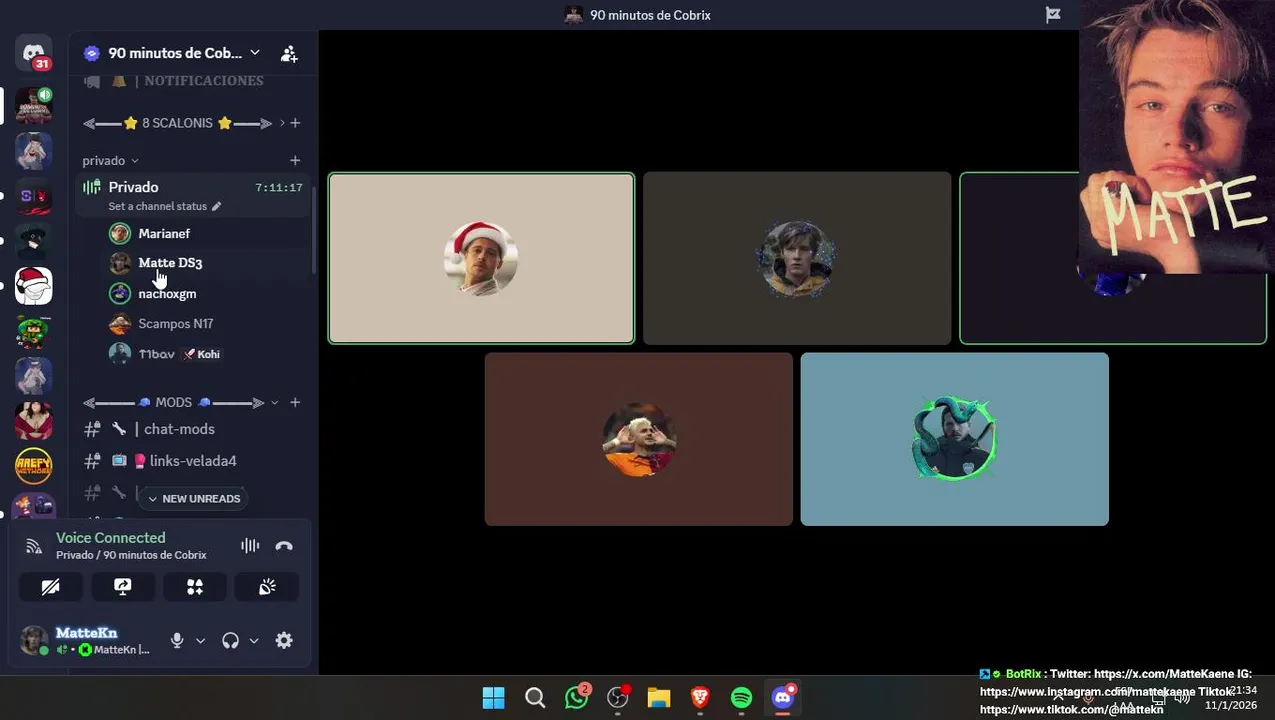Toggle noise suppression waveform icon

coord(250,546)
